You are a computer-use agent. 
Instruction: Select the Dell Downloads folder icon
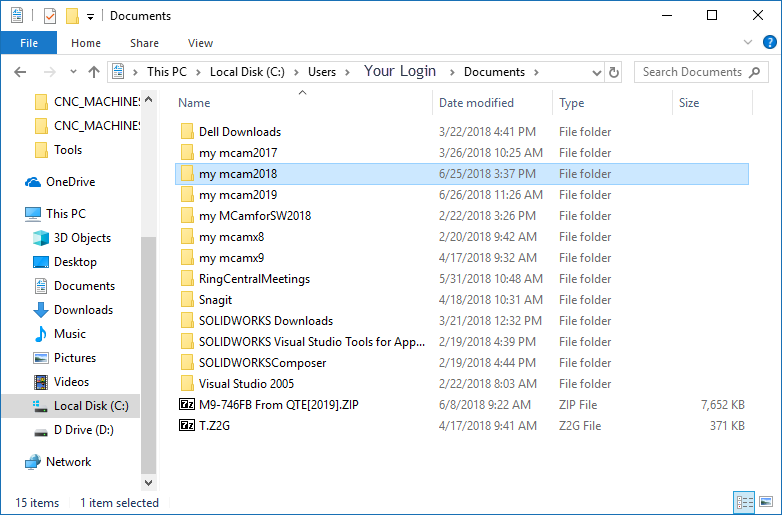point(187,132)
